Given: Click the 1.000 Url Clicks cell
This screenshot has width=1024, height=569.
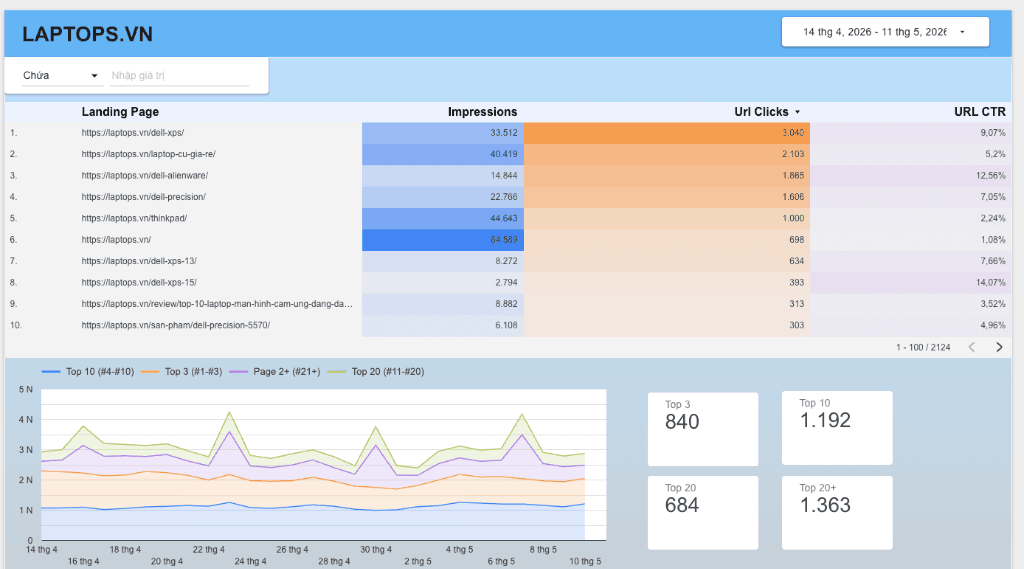Looking at the screenshot, I should [x=667, y=218].
